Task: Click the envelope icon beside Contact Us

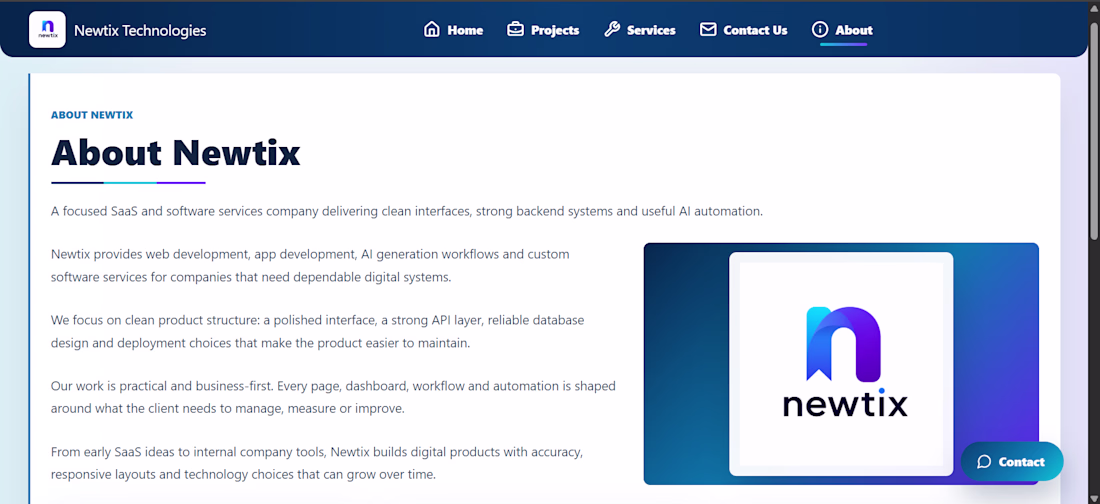Action: pos(709,29)
